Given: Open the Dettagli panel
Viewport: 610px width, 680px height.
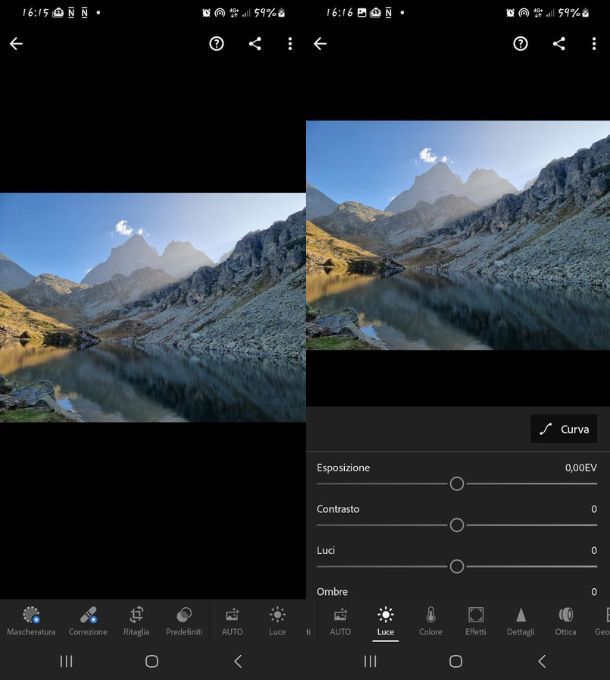Looking at the screenshot, I should 521,619.
